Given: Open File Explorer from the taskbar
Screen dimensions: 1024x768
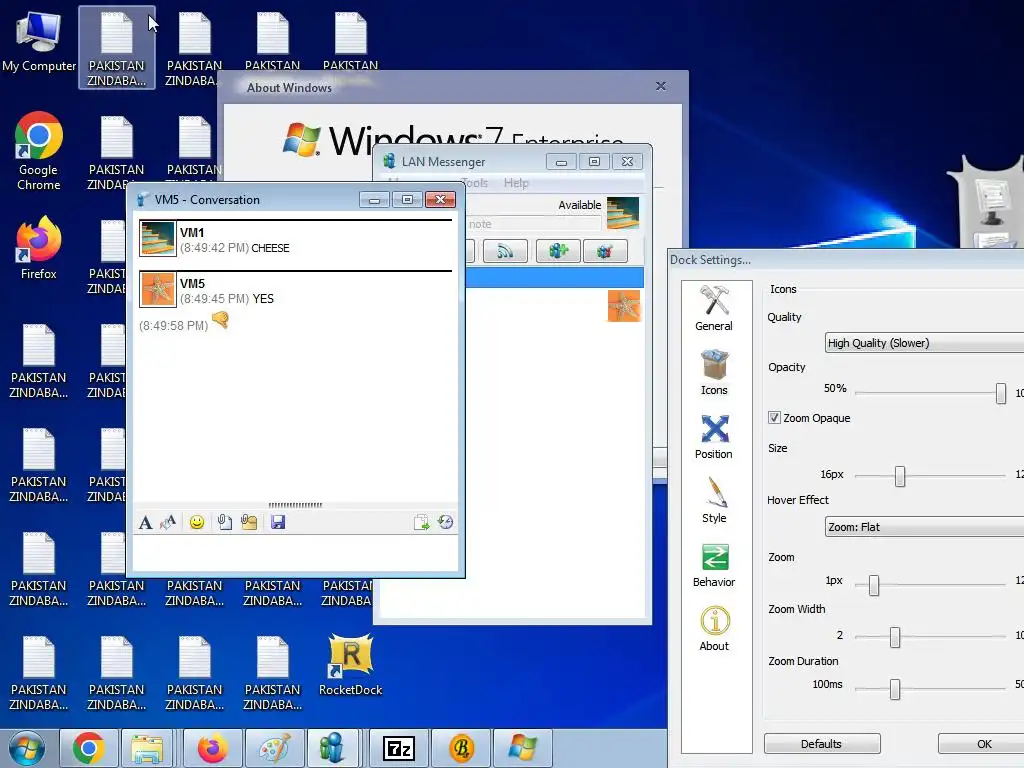Looking at the screenshot, I should click(147, 748).
